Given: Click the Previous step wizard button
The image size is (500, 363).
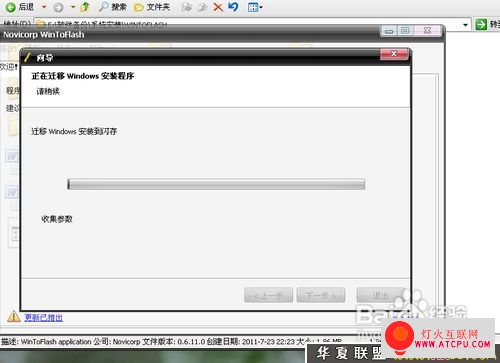Looking at the screenshot, I should [x=269, y=295].
